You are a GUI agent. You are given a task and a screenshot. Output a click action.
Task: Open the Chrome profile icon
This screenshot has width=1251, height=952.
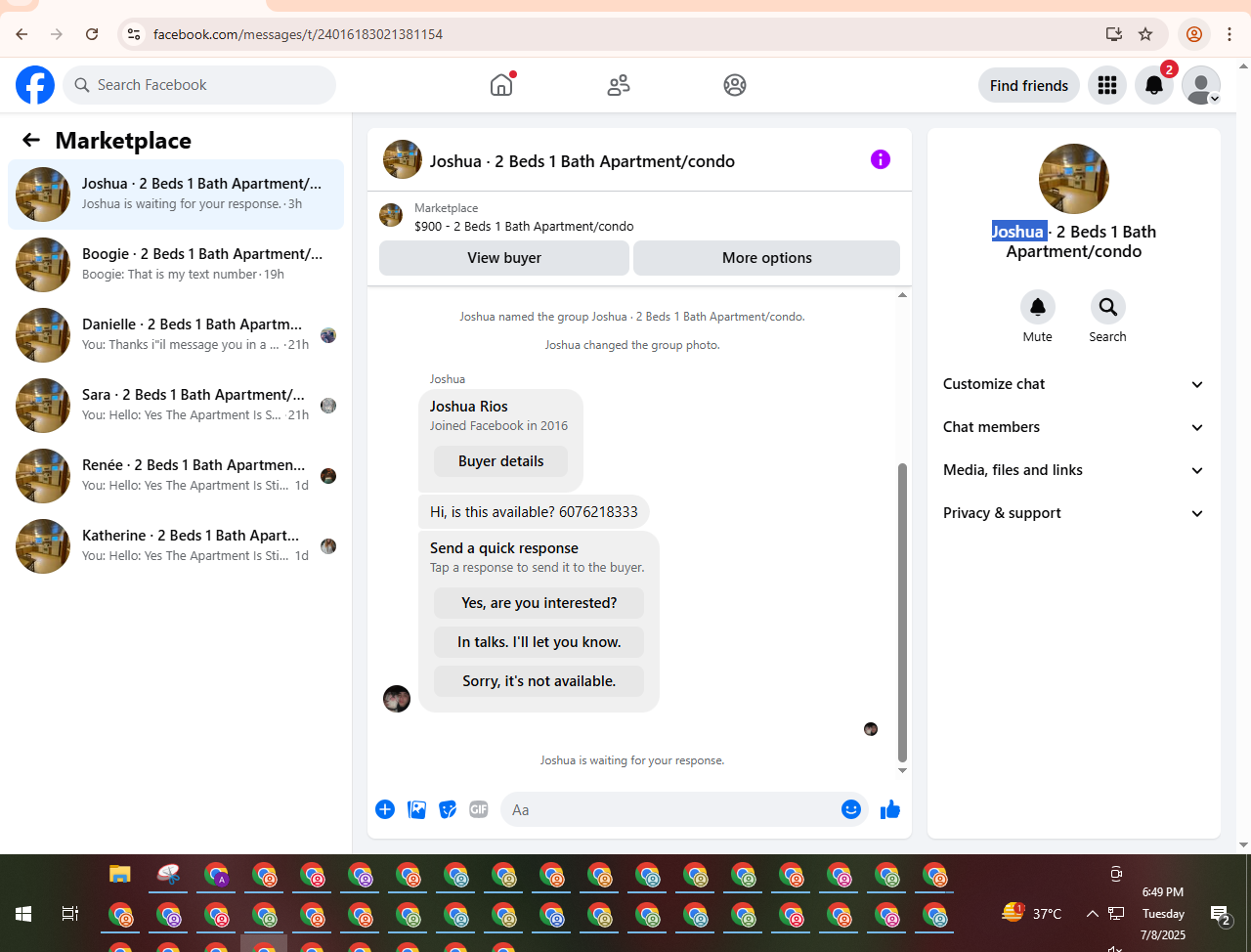point(1194,34)
